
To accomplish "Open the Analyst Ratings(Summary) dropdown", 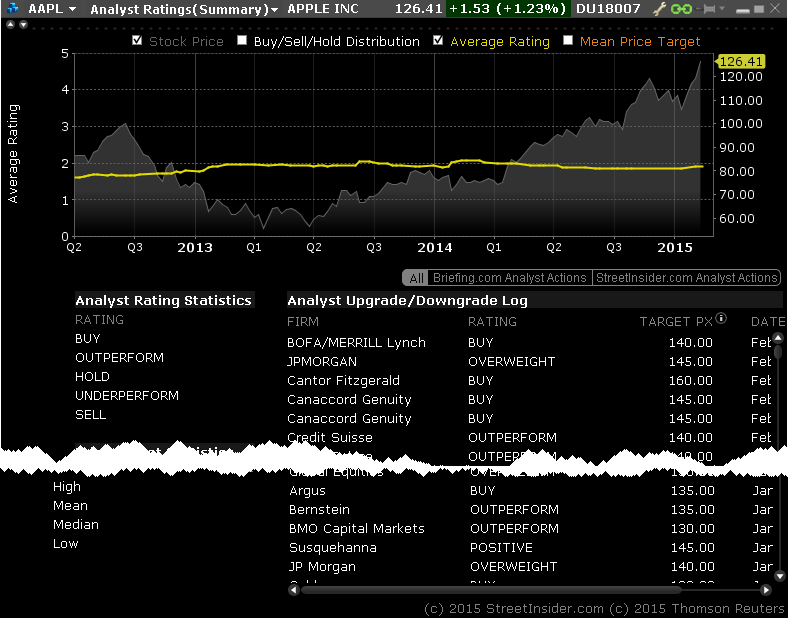I will point(274,10).
